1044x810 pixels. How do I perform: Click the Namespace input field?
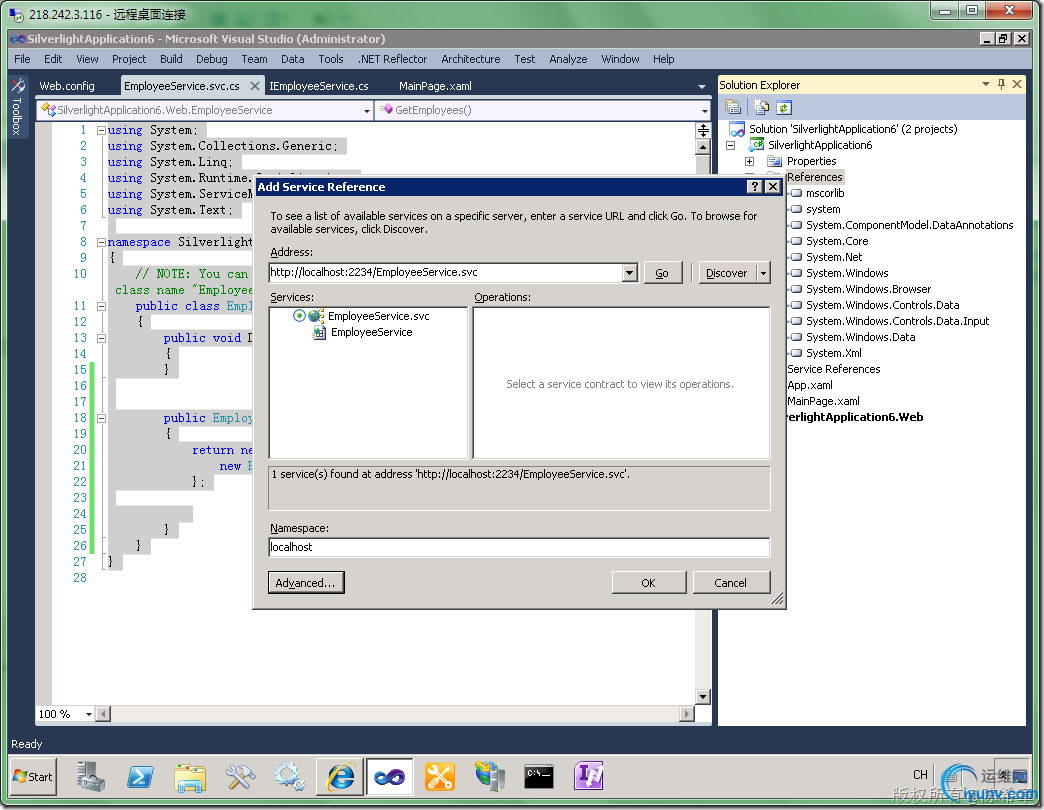tap(519, 547)
